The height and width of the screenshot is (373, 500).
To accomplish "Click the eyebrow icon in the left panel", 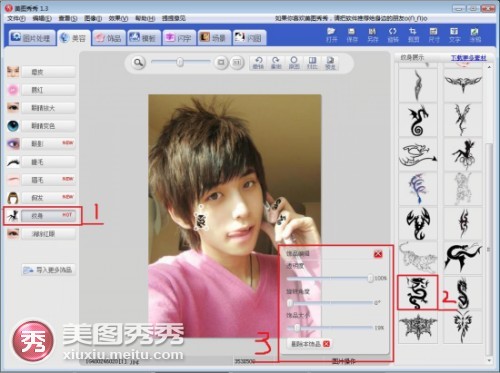I will click(13, 180).
